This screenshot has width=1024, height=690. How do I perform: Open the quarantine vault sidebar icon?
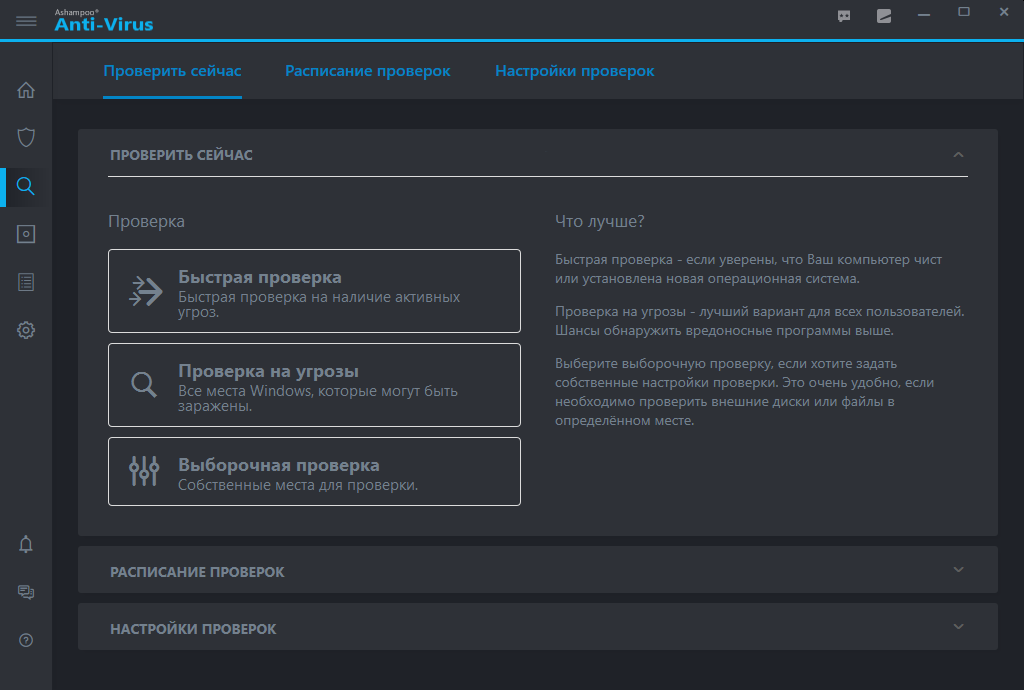point(26,234)
